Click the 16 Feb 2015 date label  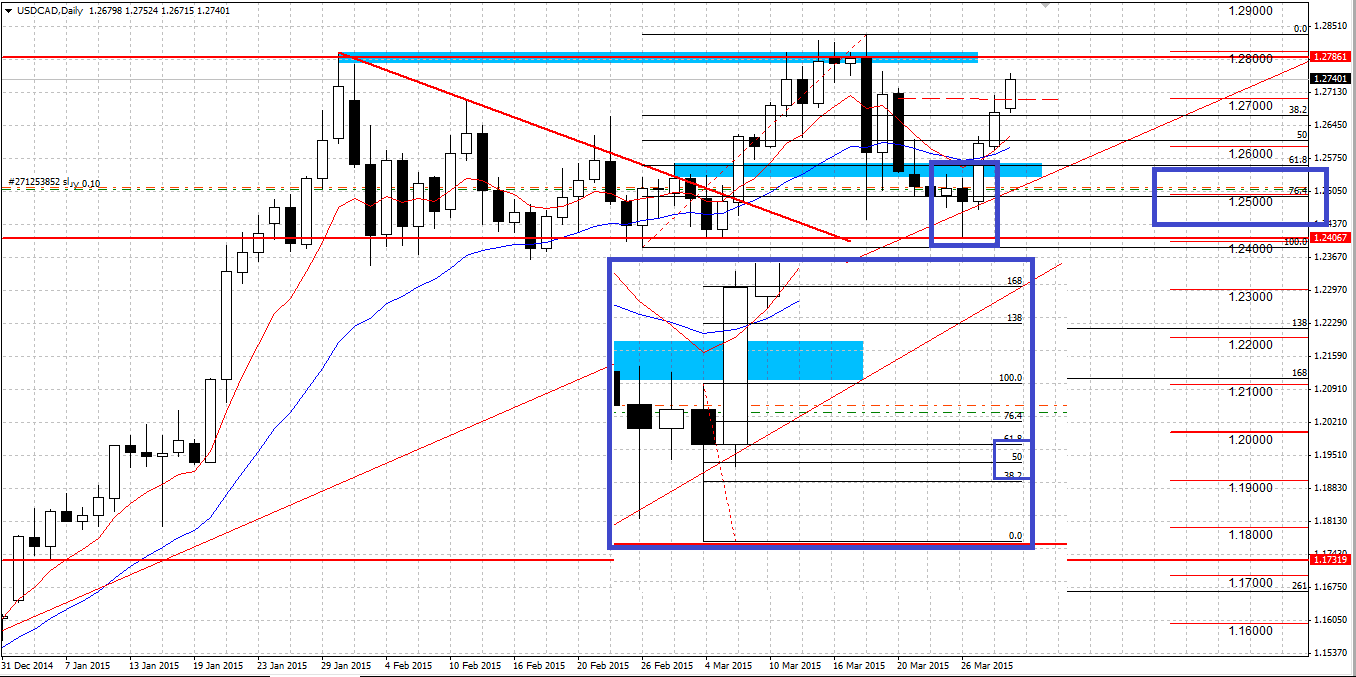coord(541,665)
